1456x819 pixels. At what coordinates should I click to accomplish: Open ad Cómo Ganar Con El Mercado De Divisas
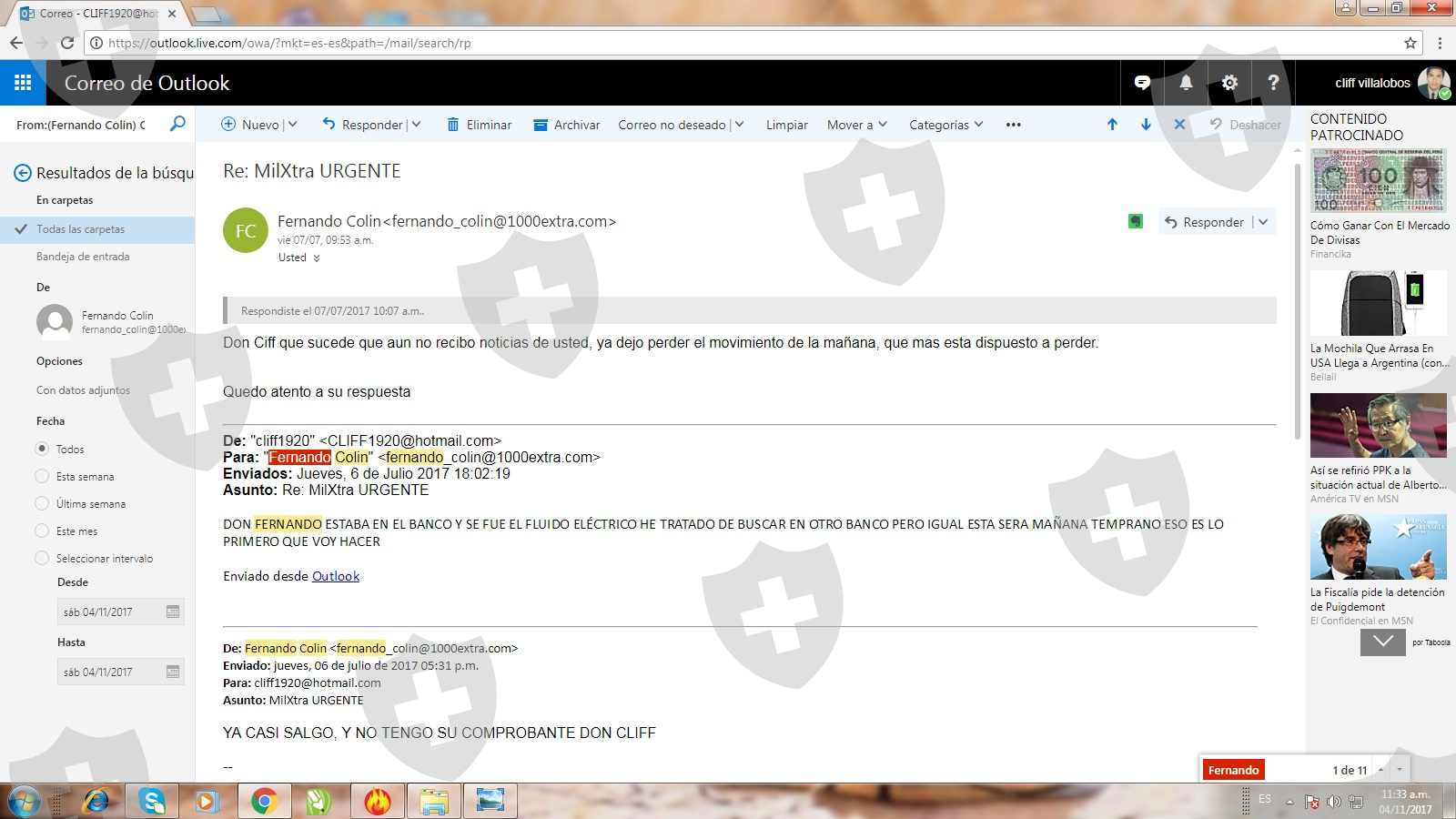1380,232
